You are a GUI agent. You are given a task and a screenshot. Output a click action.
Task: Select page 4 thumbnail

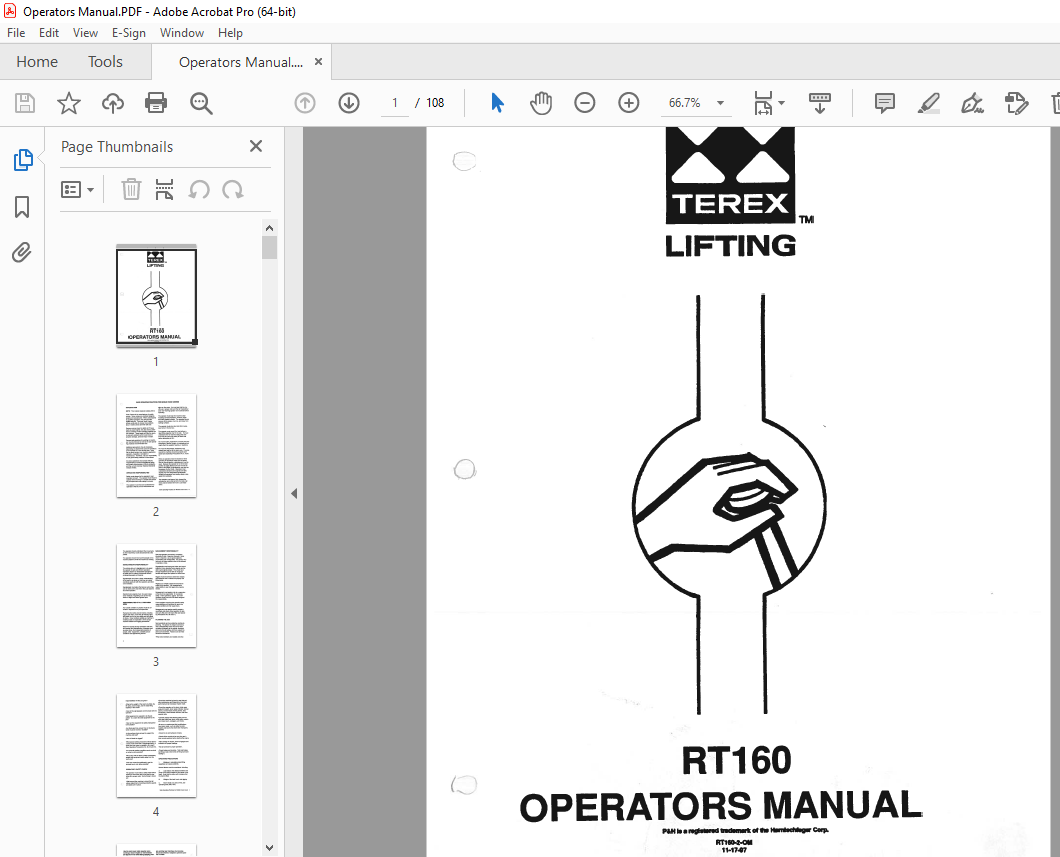pyautogui.click(x=156, y=746)
